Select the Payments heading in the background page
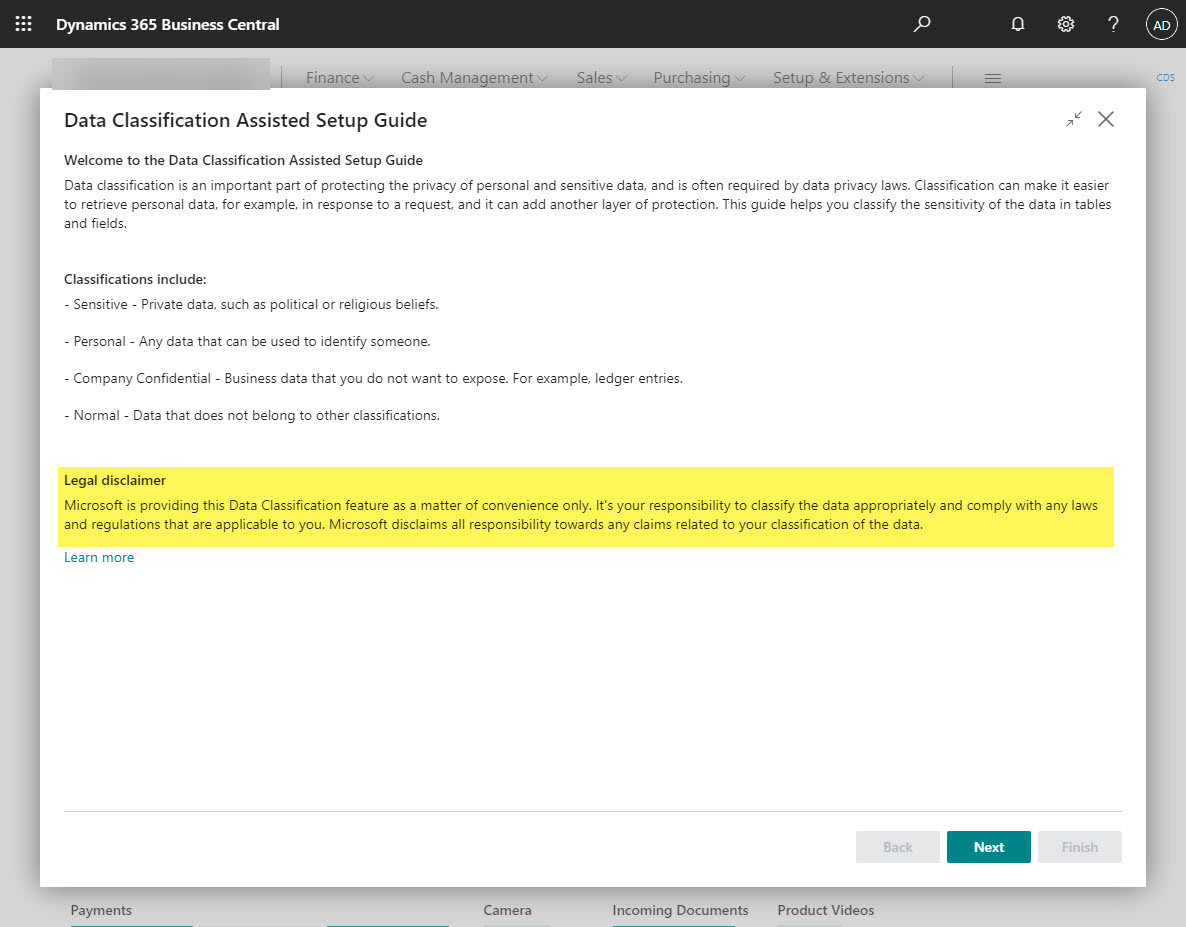The width and height of the screenshot is (1186, 927). (x=101, y=910)
